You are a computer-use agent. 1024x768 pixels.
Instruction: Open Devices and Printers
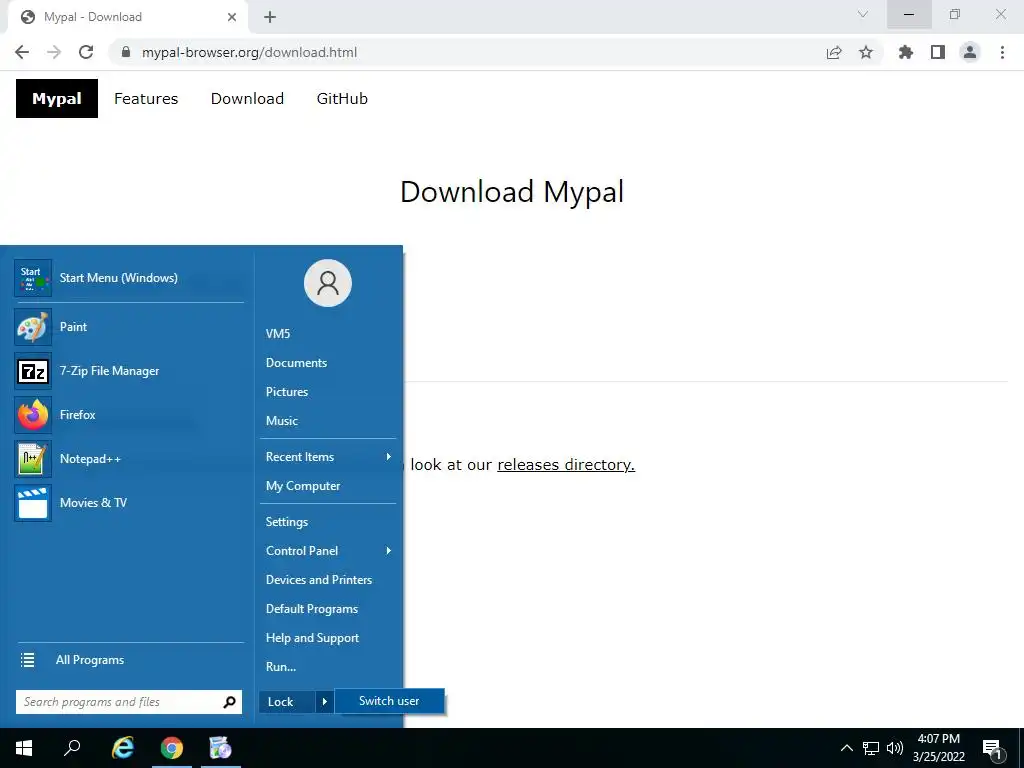point(319,580)
